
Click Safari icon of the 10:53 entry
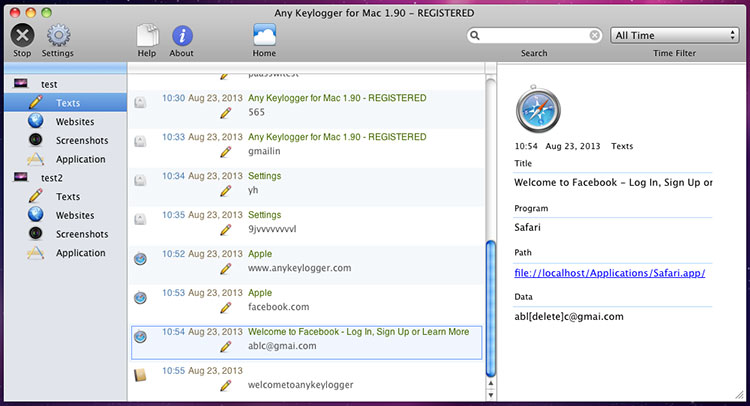pos(140,297)
